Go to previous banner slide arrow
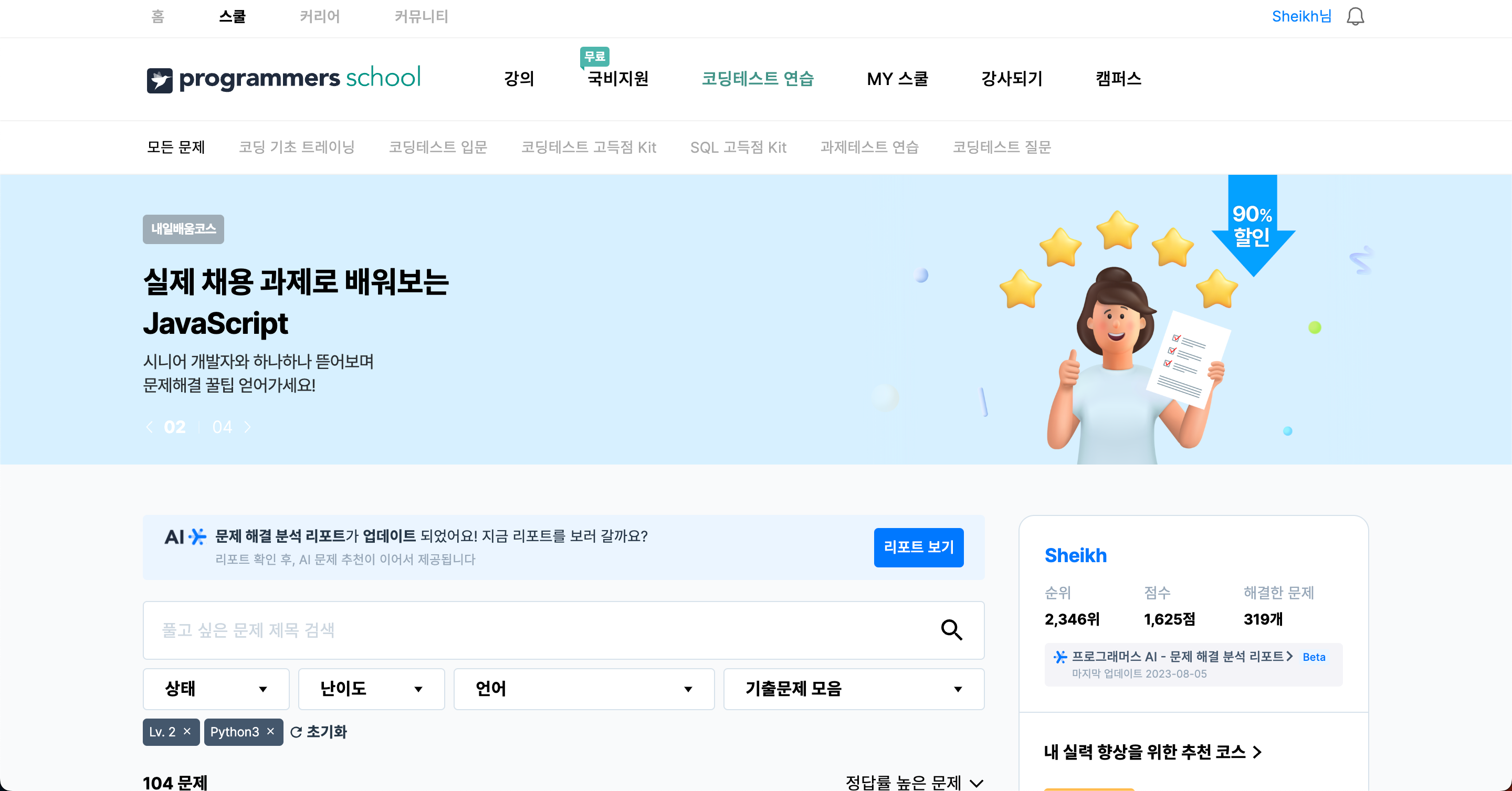This screenshot has width=1512, height=791. (150, 427)
